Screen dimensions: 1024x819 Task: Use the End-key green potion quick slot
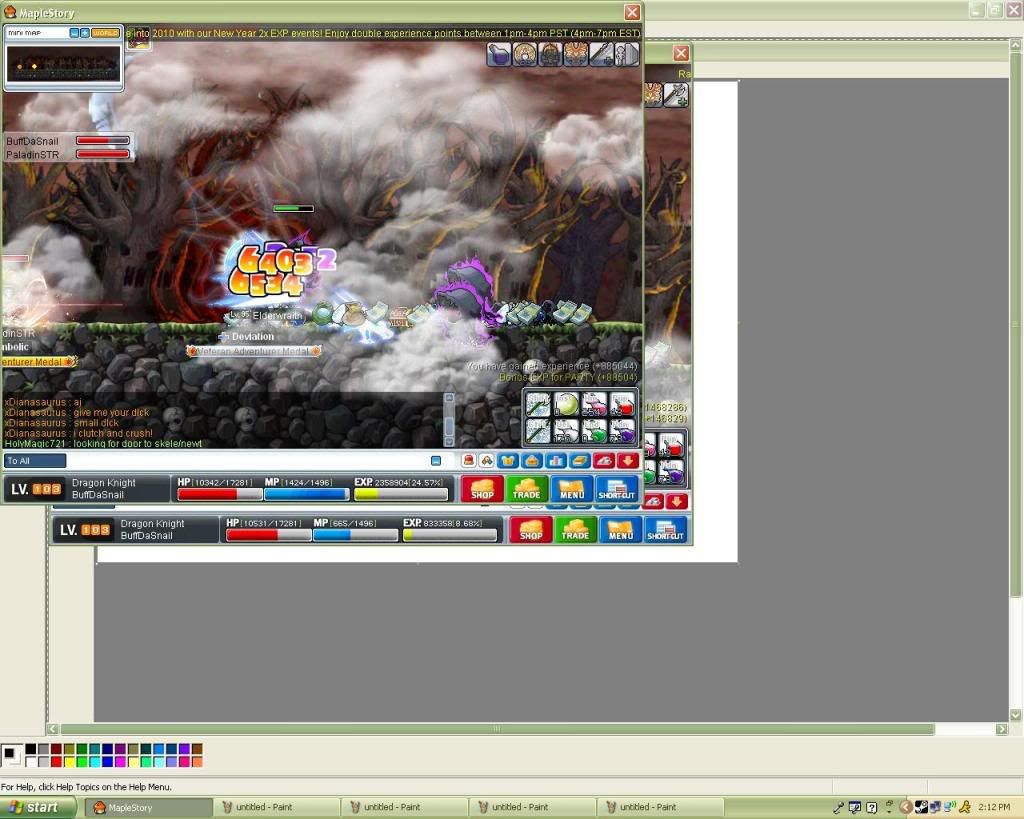click(594, 431)
